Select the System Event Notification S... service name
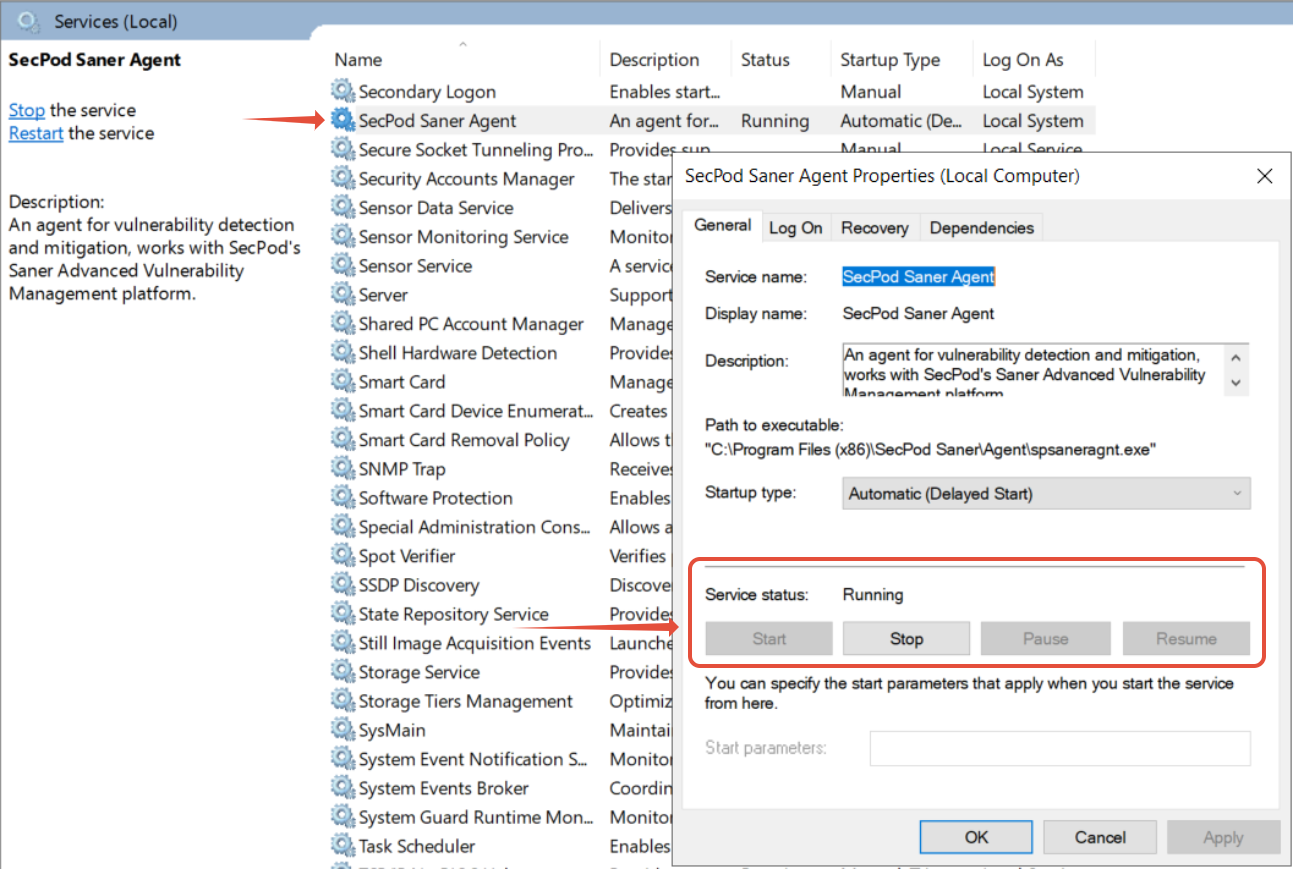This screenshot has width=1293, height=869. (x=473, y=759)
